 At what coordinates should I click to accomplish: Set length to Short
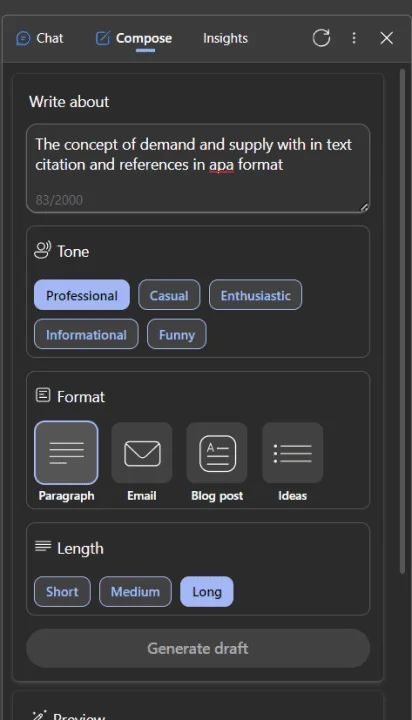tap(62, 591)
